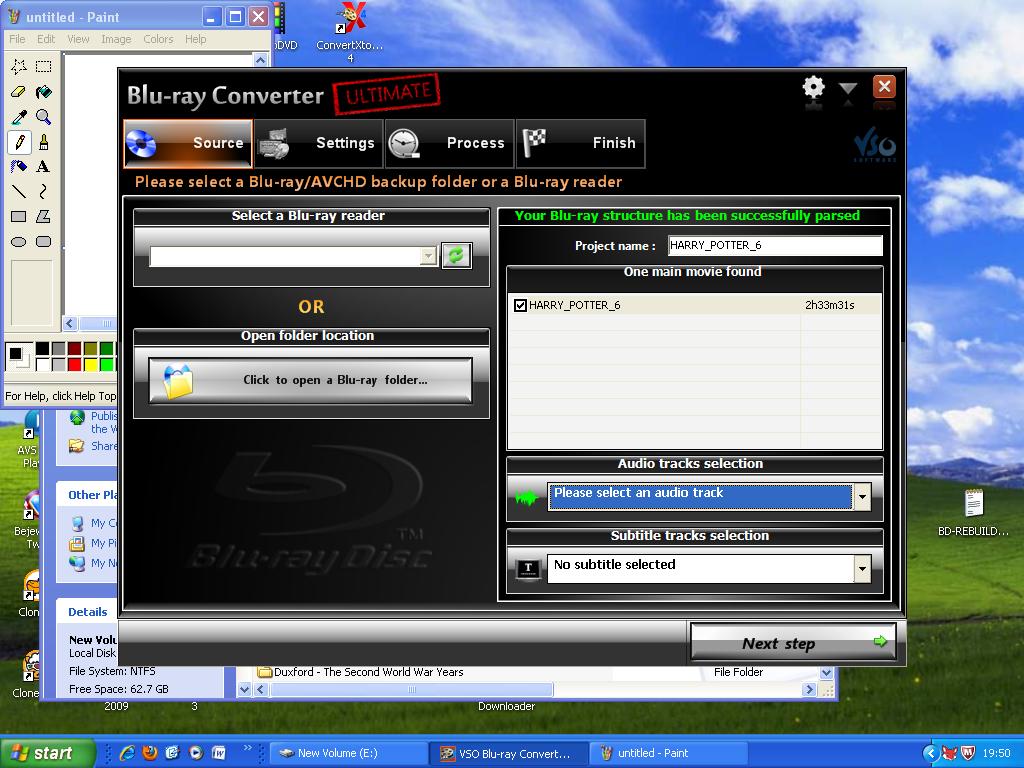
Task: Click Paint's vertical scrollbar up arrow
Action: tap(261, 60)
